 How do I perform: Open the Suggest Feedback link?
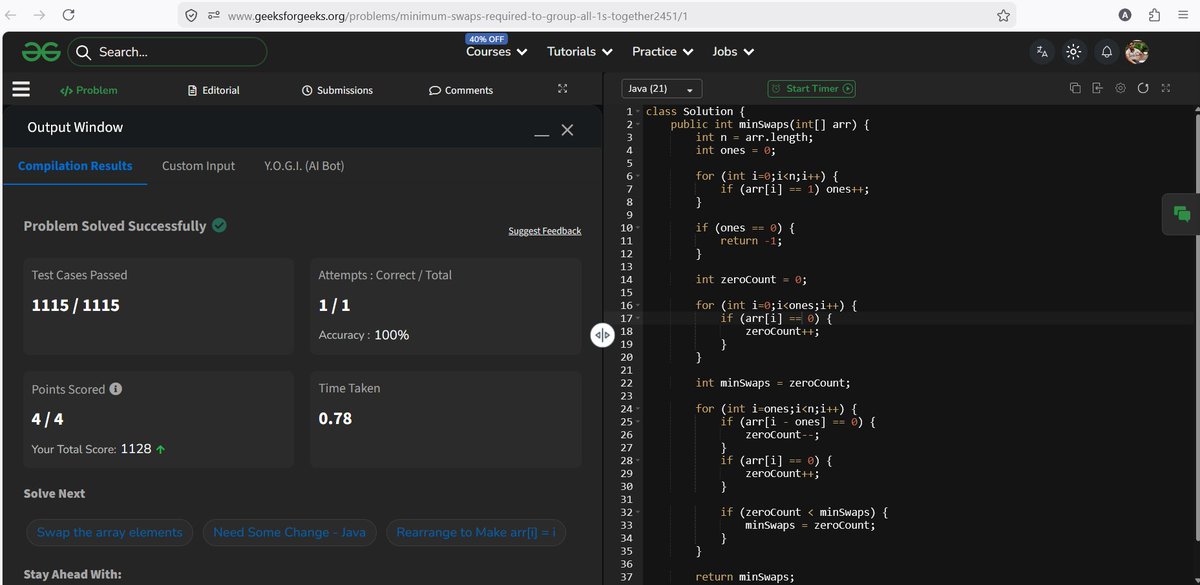pos(544,230)
